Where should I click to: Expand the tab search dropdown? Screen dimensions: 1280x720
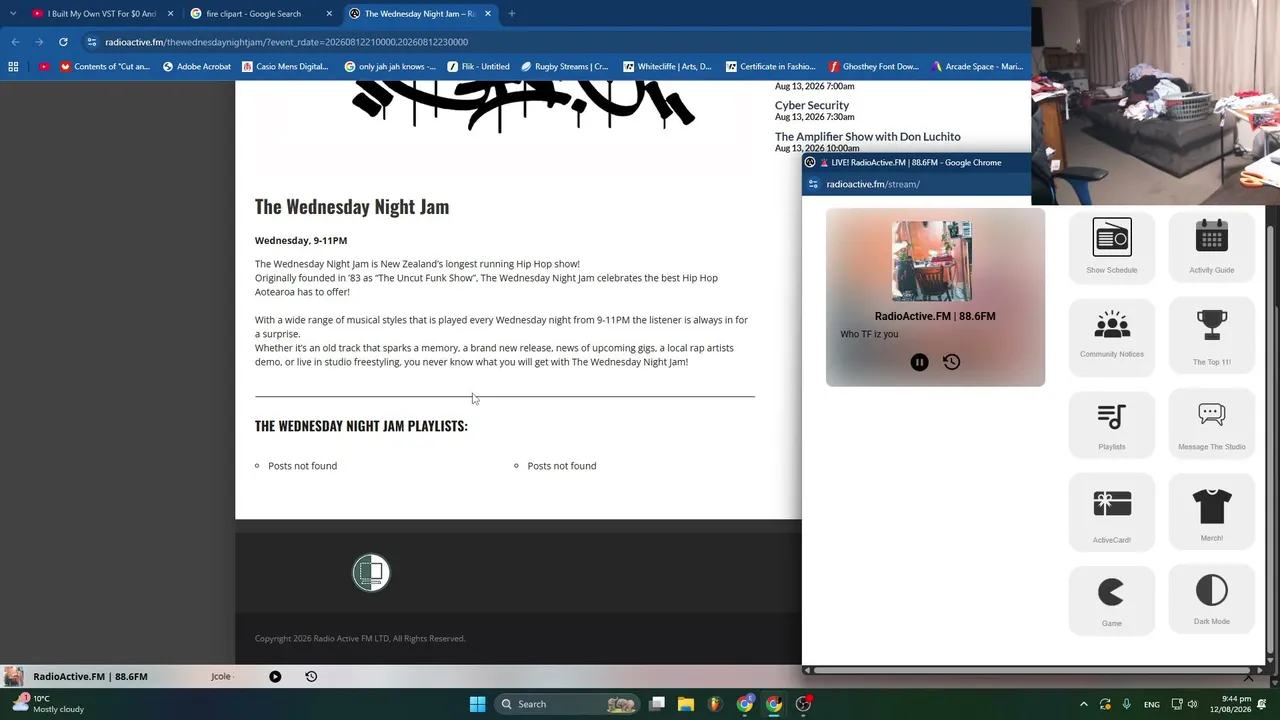pyautogui.click(x=12, y=14)
